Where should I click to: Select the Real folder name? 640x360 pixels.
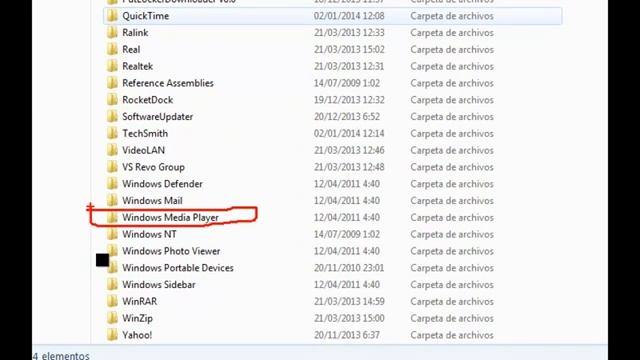pyautogui.click(x=131, y=49)
